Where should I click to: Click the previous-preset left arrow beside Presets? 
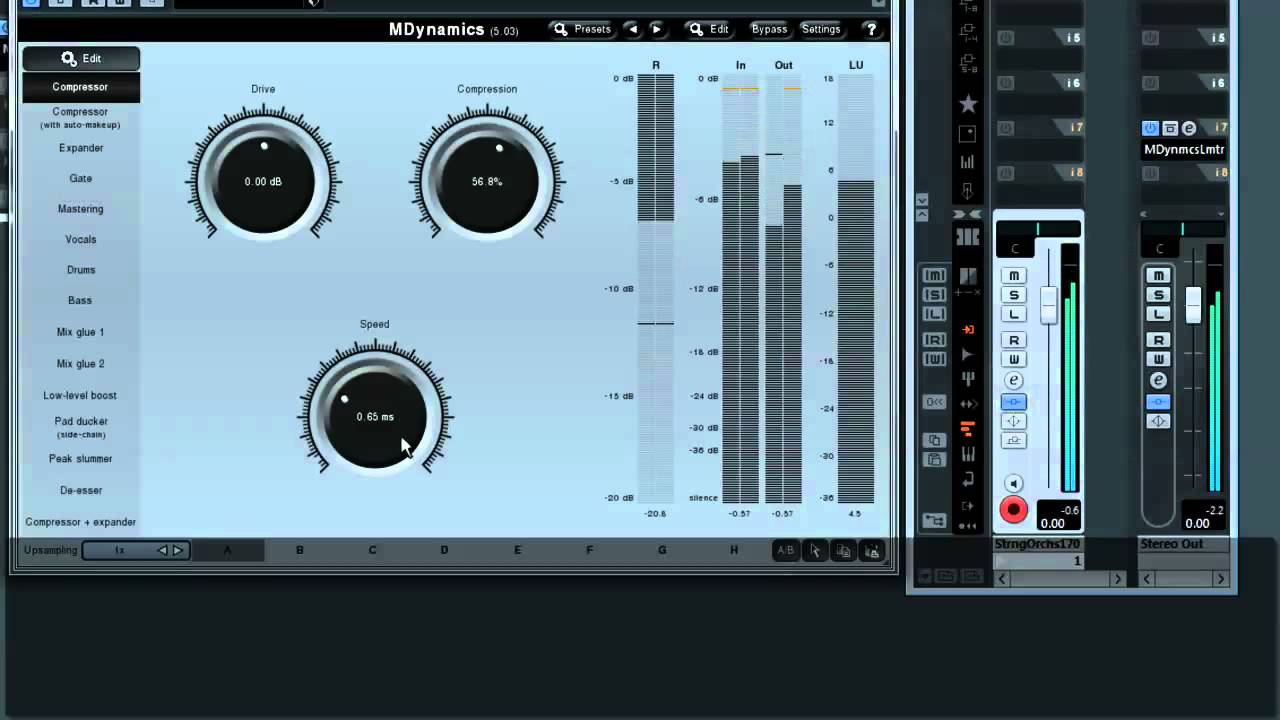tap(632, 29)
